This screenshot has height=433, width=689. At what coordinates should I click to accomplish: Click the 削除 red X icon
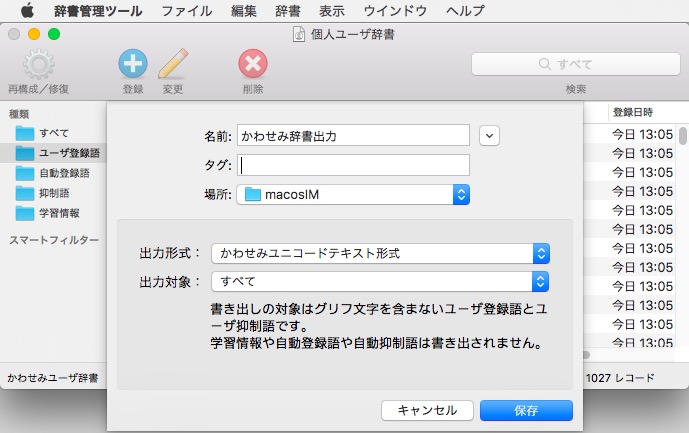coord(253,64)
